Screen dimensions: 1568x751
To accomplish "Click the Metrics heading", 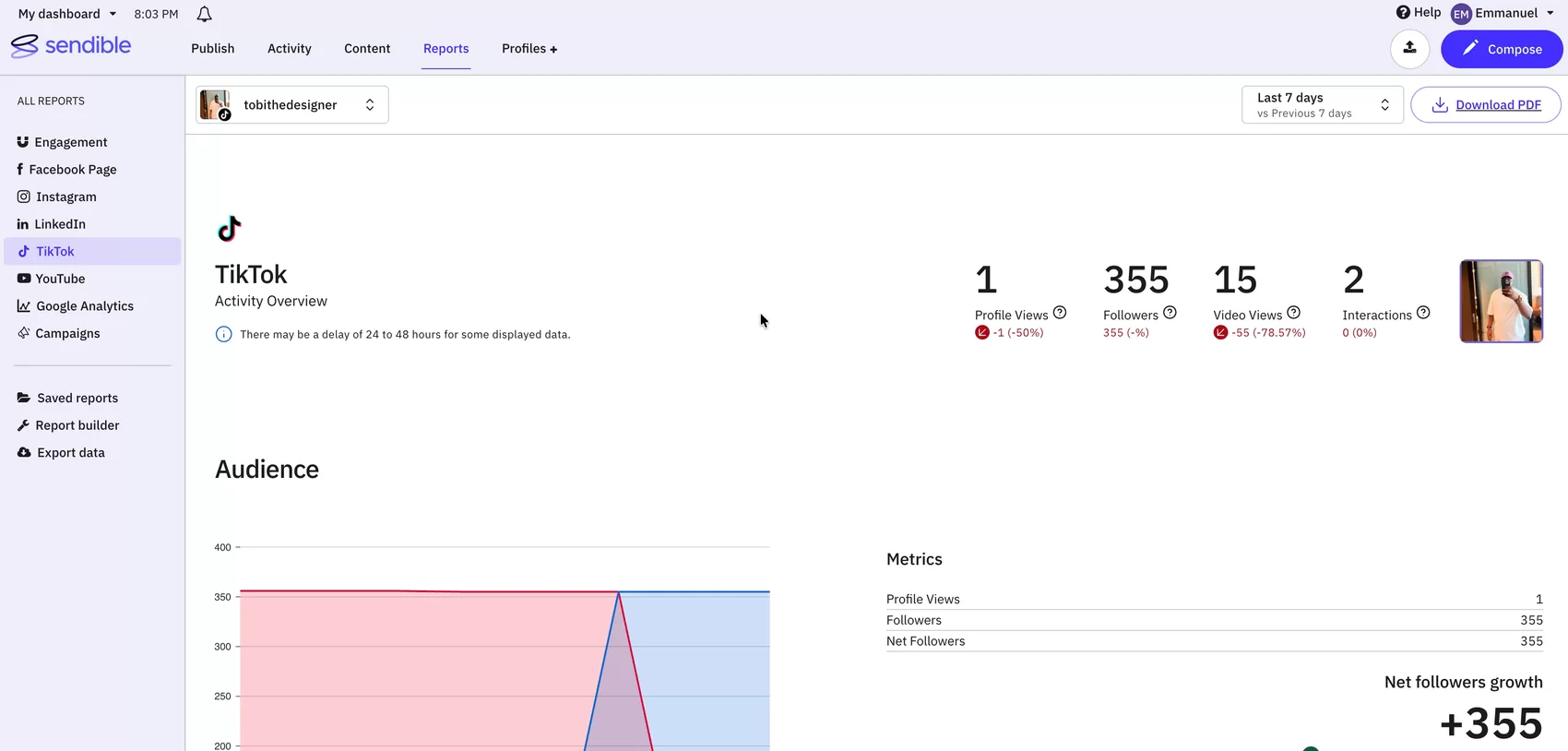I will [x=914, y=559].
